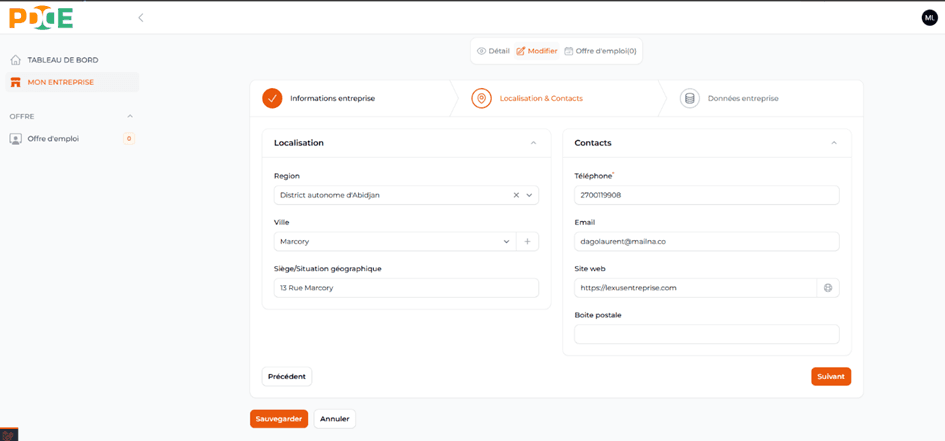Collapse the Contacts panel
The height and width of the screenshot is (441, 945).
tap(834, 143)
